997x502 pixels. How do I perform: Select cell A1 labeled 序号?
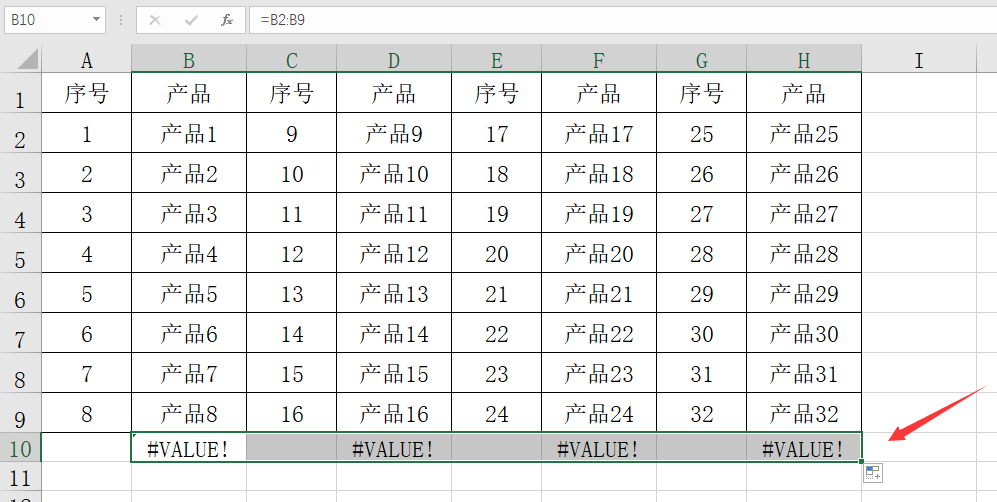pos(86,93)
